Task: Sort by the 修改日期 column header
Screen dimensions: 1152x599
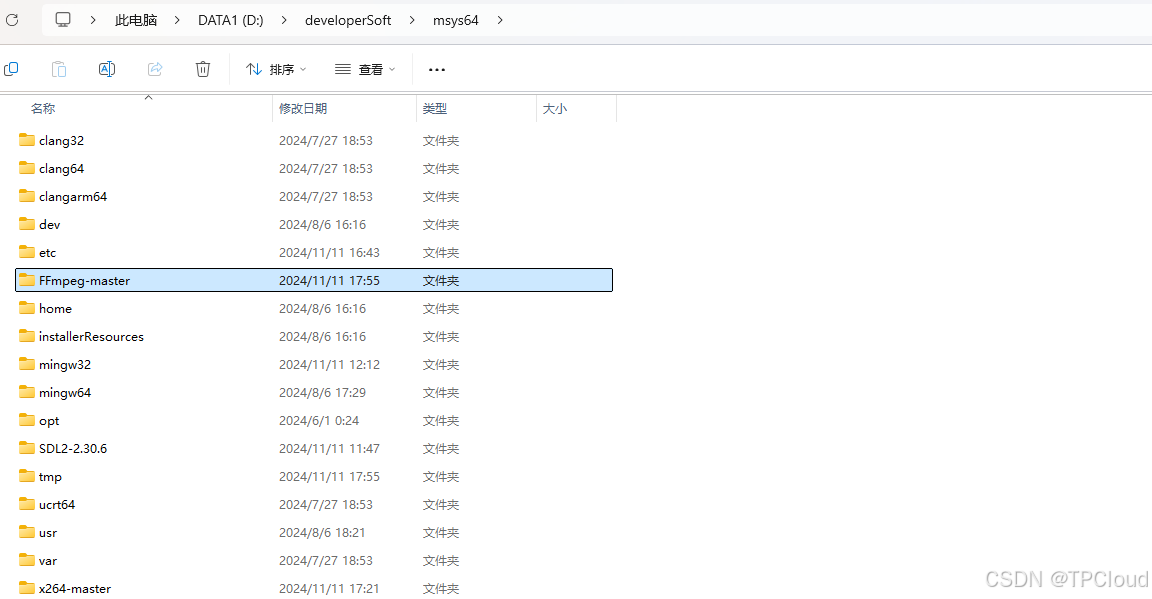Action: [303, 109]
